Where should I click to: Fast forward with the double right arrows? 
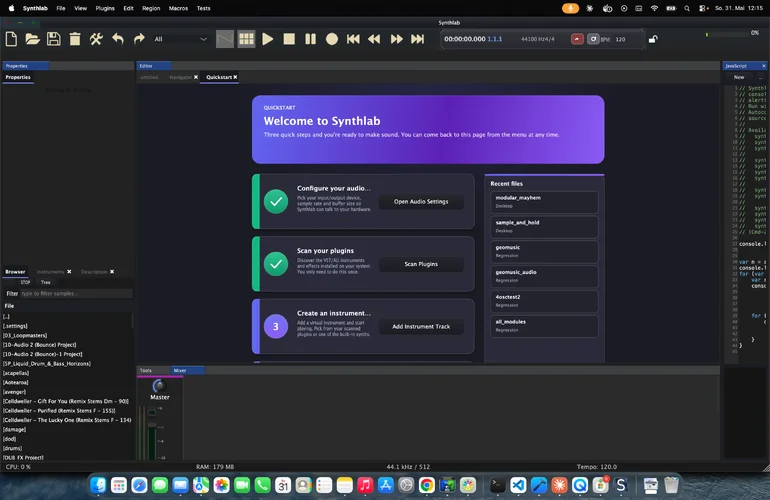click(x=396, y=39)
